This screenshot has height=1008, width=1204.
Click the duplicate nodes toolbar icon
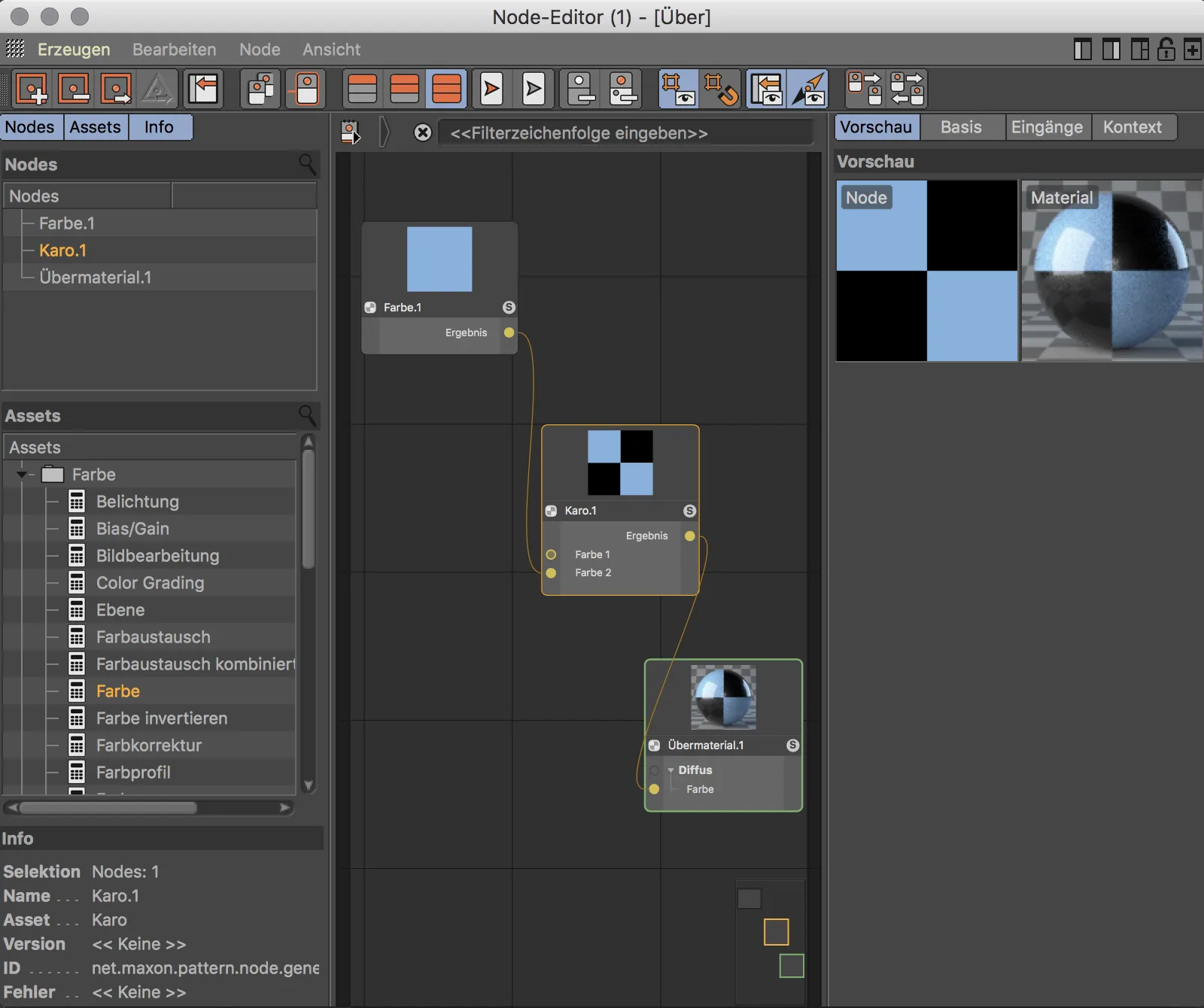pos(260,89)
